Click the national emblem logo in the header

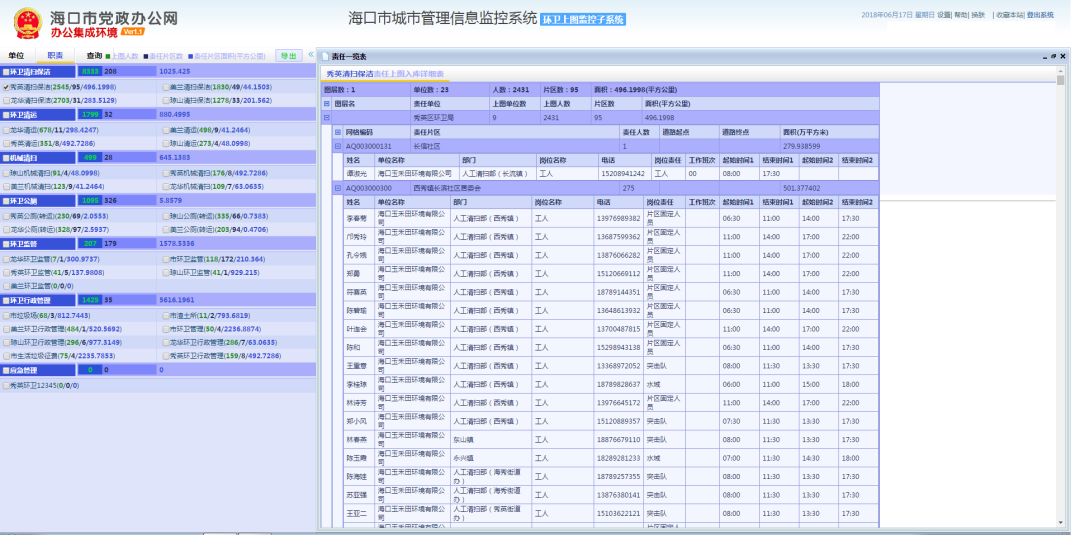28,23
